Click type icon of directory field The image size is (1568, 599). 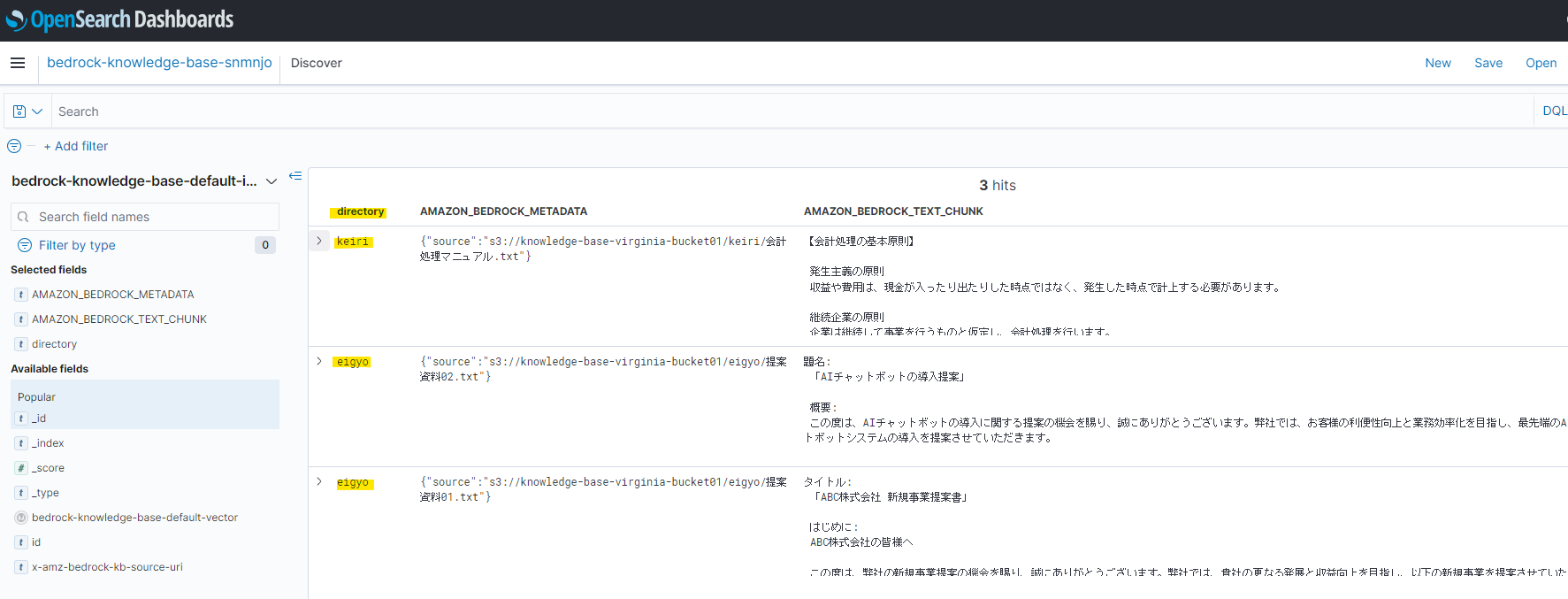pos(21,344)
